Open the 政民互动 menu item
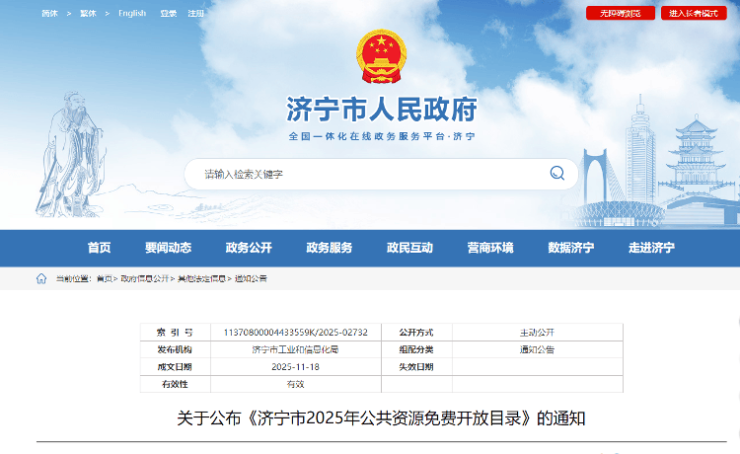 (x=410, y=249)
